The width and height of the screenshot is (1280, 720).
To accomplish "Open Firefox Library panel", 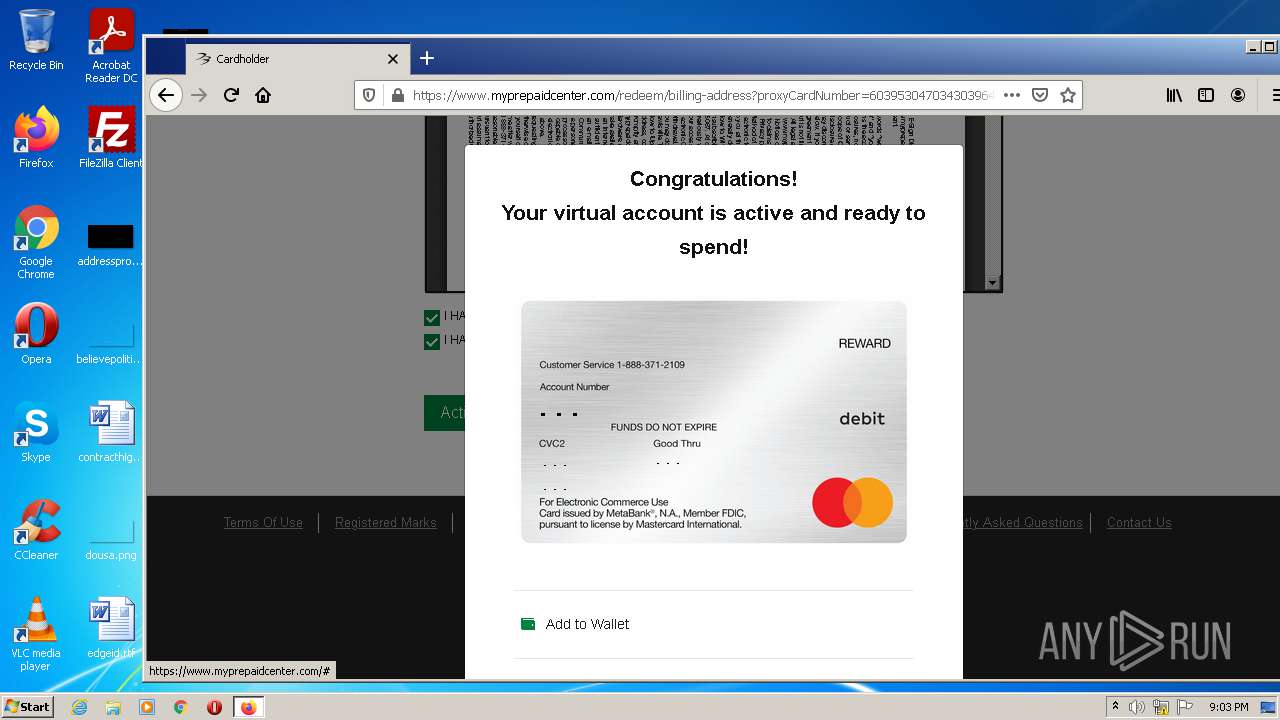I will [x=1174, y=95].
